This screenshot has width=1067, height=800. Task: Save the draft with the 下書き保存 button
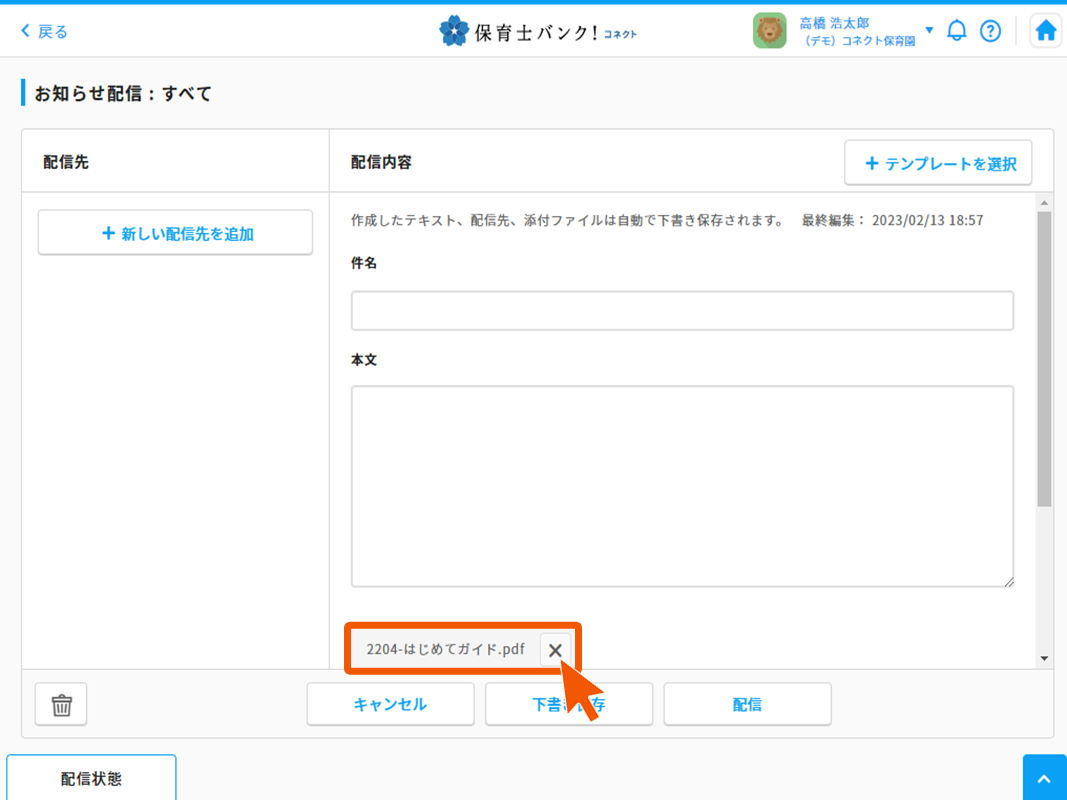pos(568,704)
